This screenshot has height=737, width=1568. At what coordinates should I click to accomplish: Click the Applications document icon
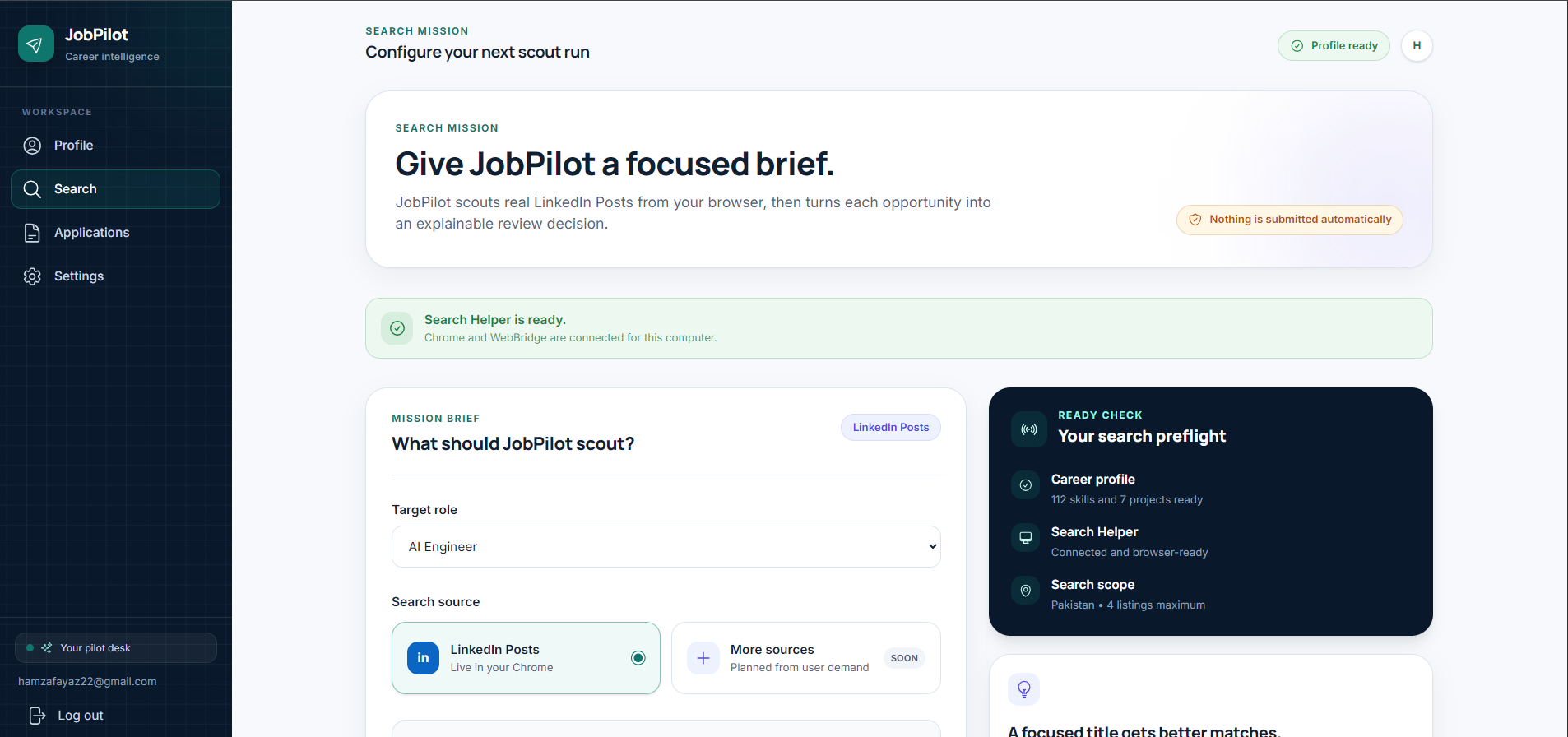(32, 233)
